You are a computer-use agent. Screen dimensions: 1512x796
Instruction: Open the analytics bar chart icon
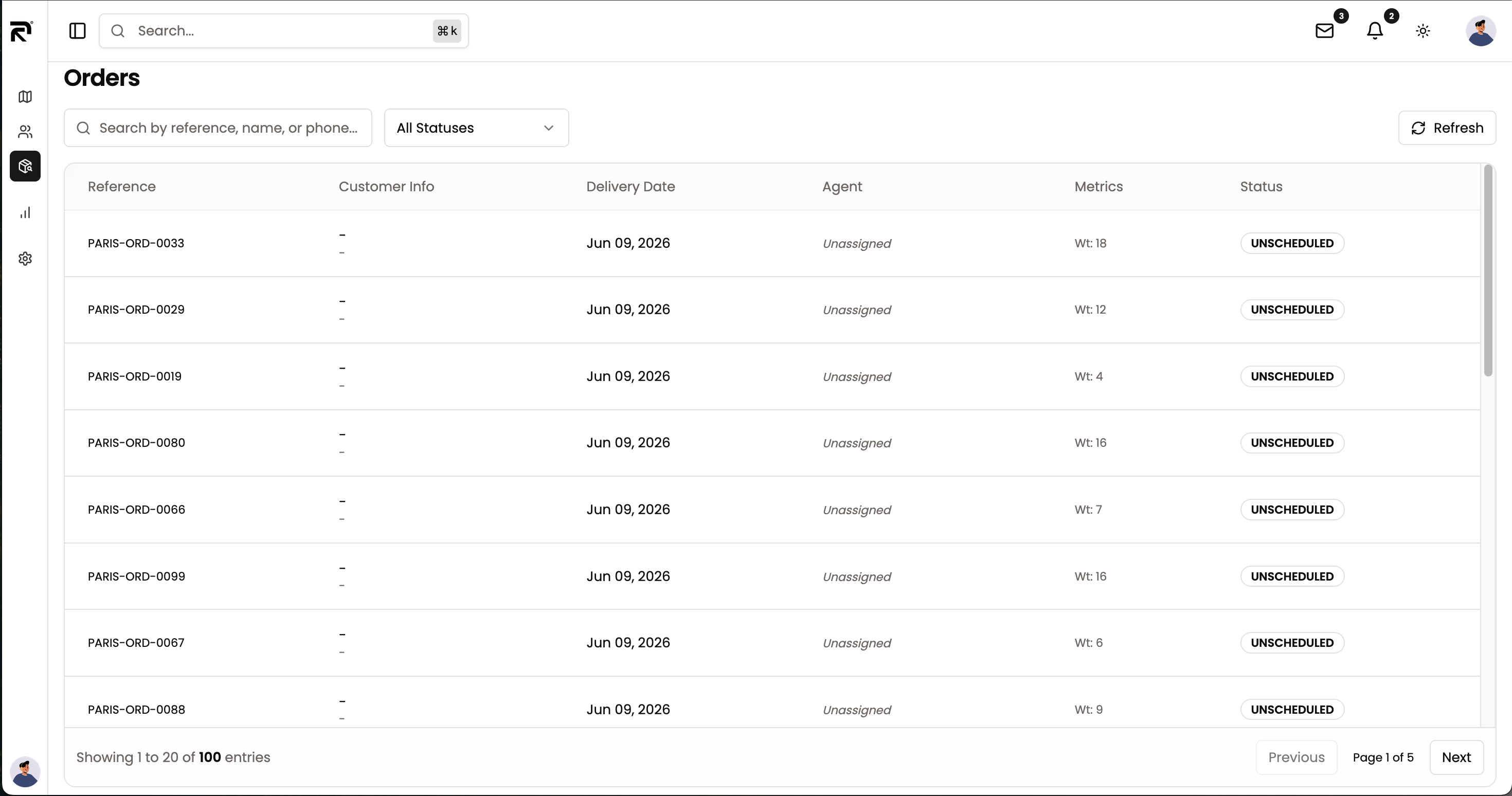click(x=25, y=212)
